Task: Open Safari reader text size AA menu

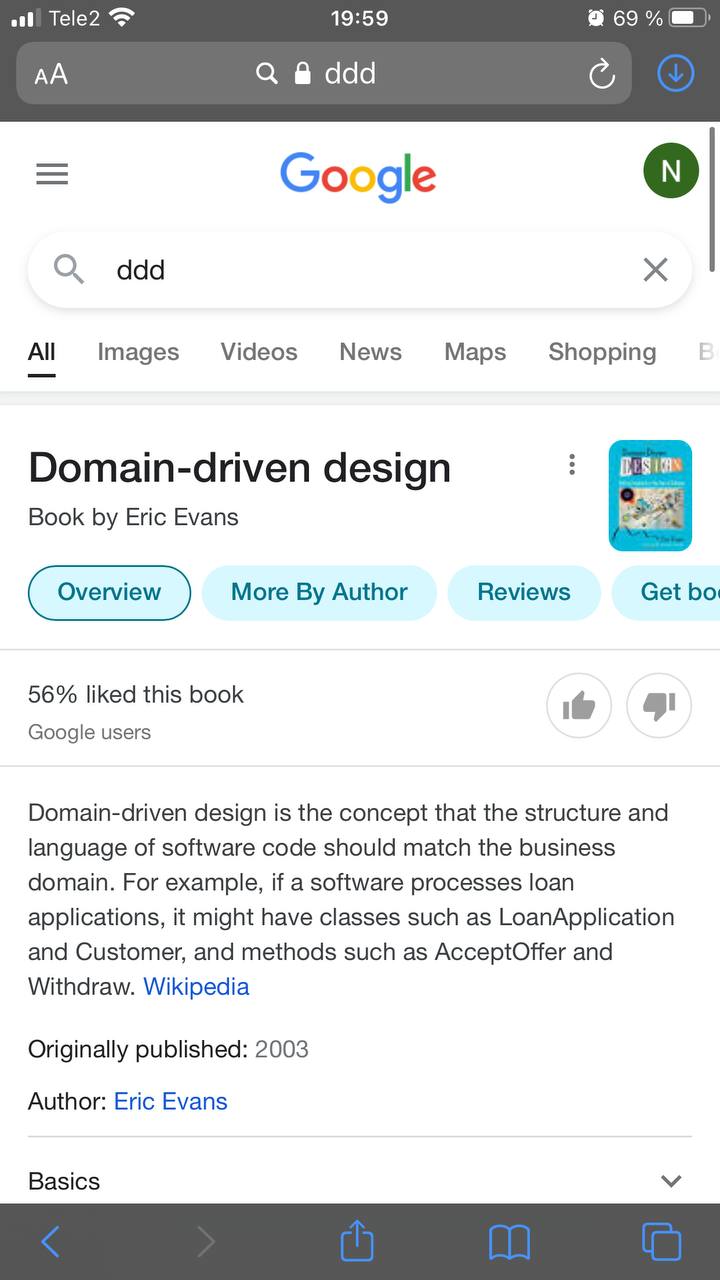Action: (x=51, y=74)
